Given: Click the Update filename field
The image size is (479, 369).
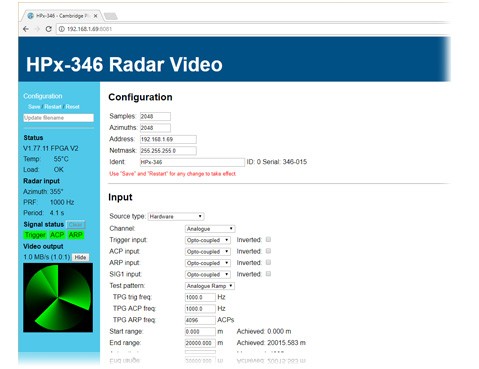Looking at the screenshot, I should (x=58, y=118).
